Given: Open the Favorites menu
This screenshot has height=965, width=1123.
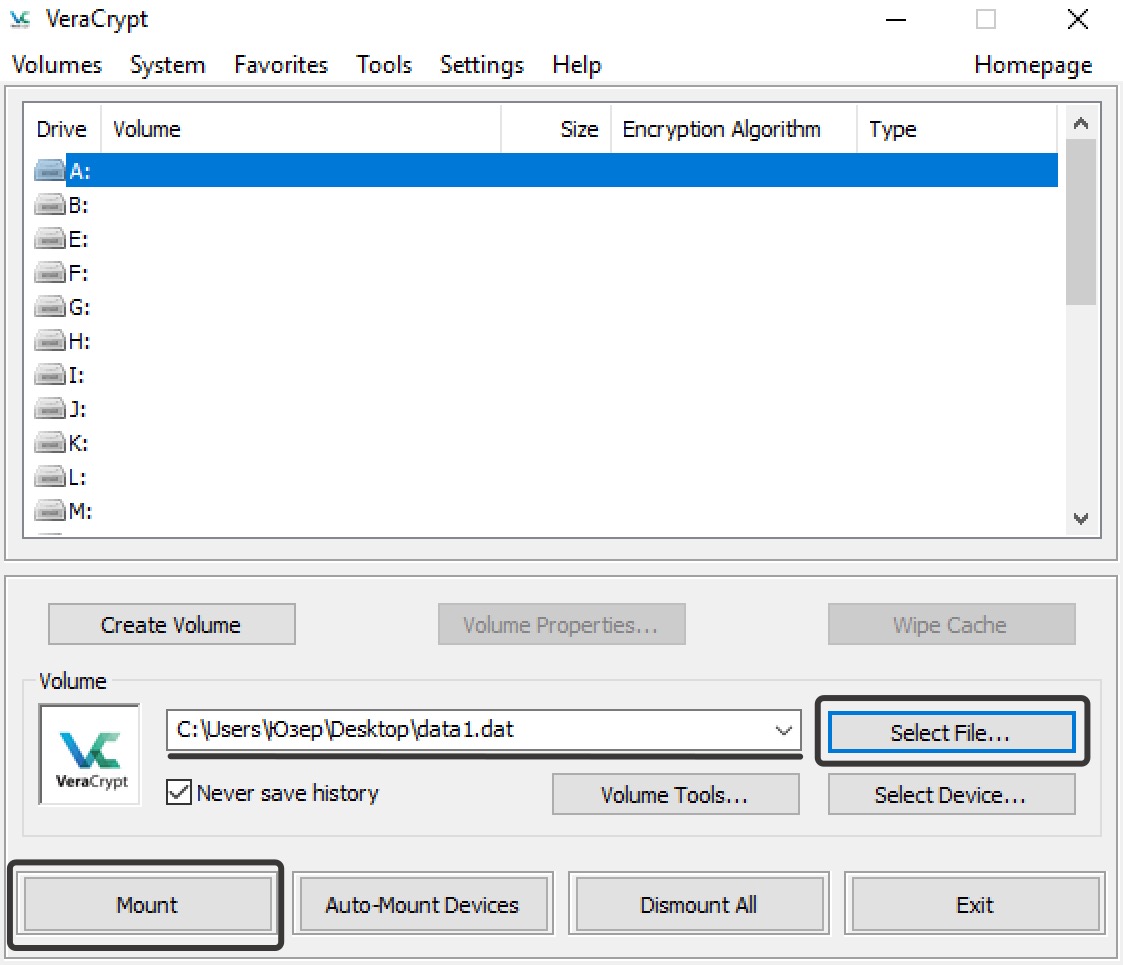Looking at the screenshot, I should pyautogui.click(x=281, y=65).
